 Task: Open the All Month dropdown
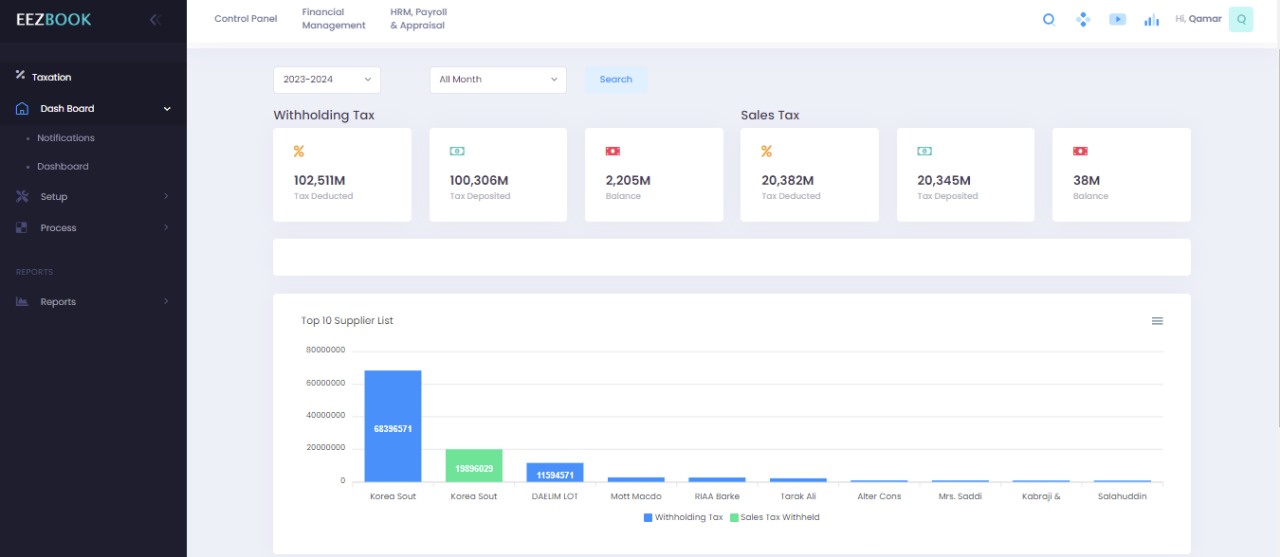(x=497, y=79)
